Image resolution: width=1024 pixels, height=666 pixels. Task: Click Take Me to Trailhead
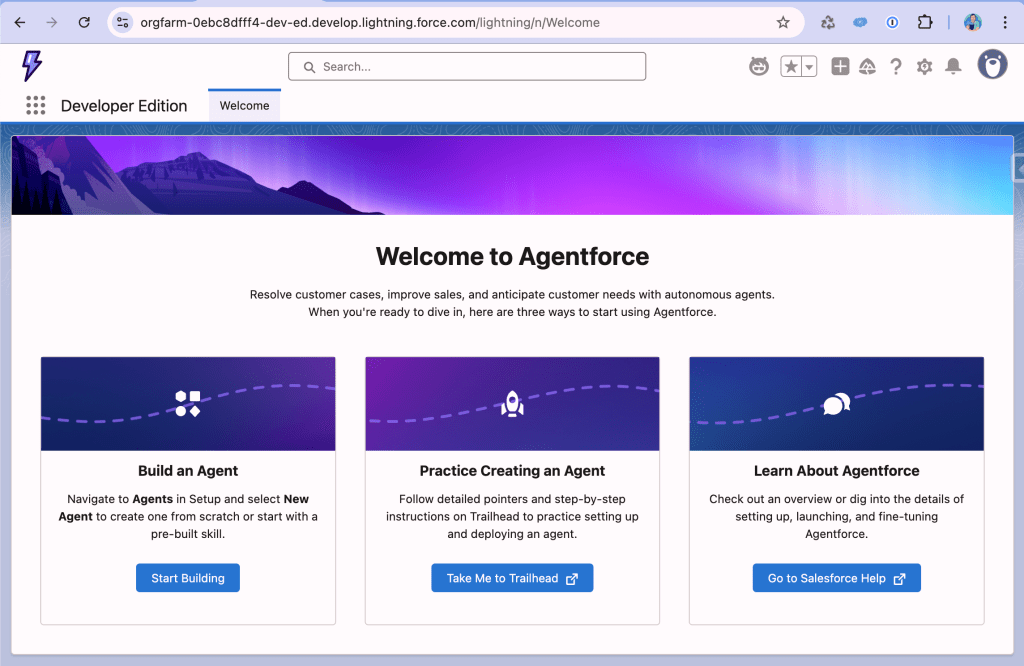click(512, 577)
